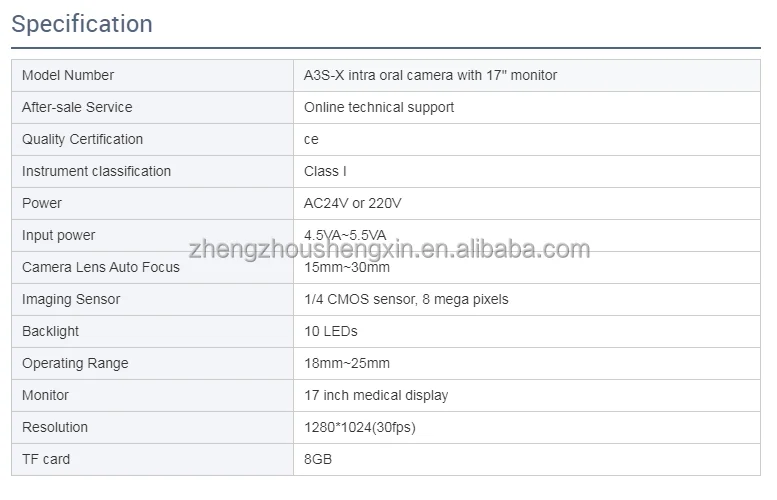The image size is (777, 500).
Task: Click the Power row label
Action: (42, 203)
